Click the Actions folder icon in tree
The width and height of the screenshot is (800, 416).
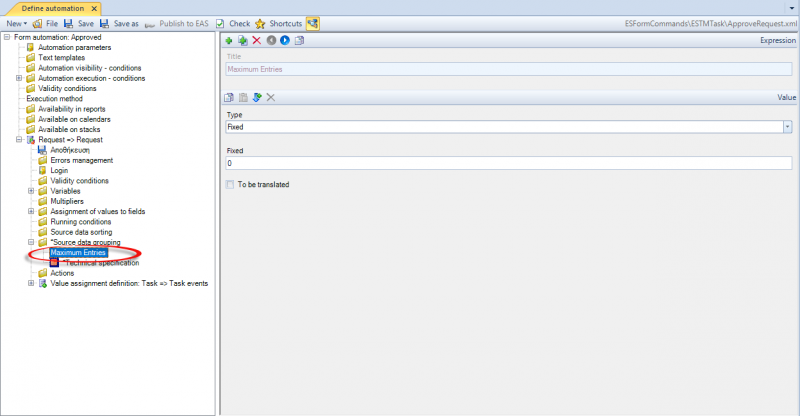(43, 273)
